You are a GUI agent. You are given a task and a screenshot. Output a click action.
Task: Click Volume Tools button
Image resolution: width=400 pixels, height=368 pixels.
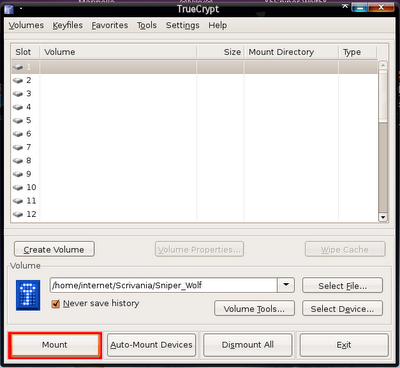254,309
